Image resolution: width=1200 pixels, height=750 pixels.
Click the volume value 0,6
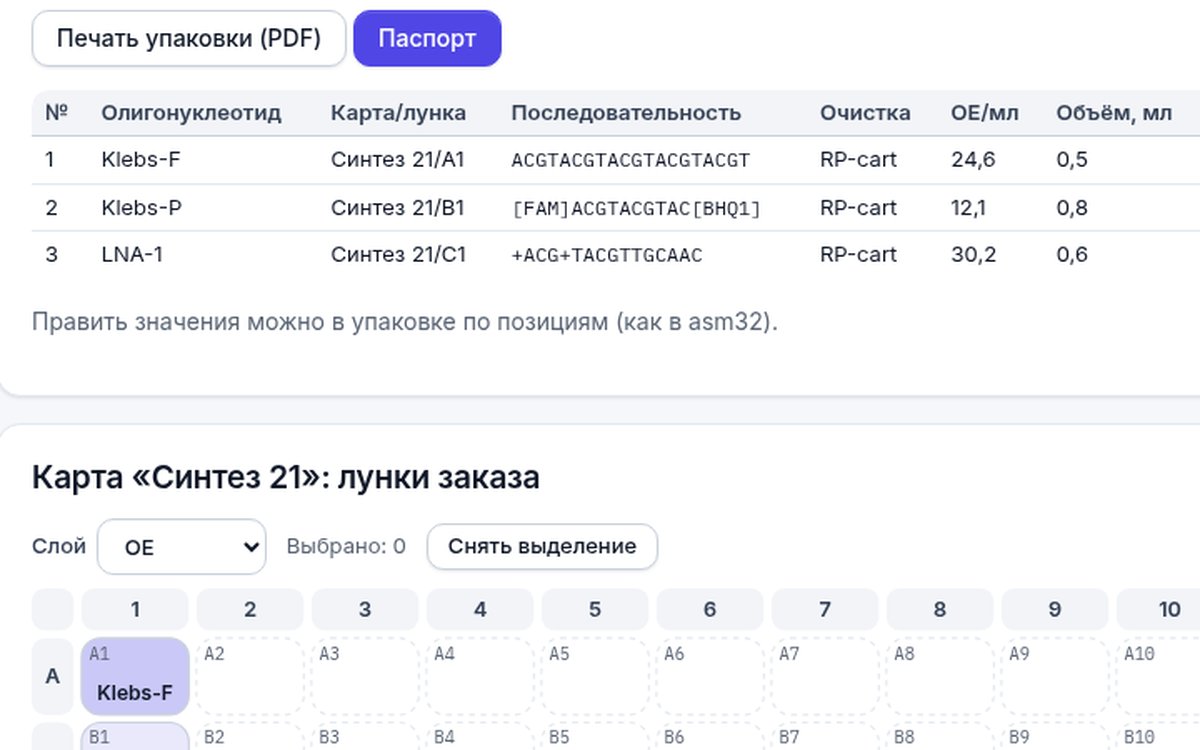(1072, 255)
